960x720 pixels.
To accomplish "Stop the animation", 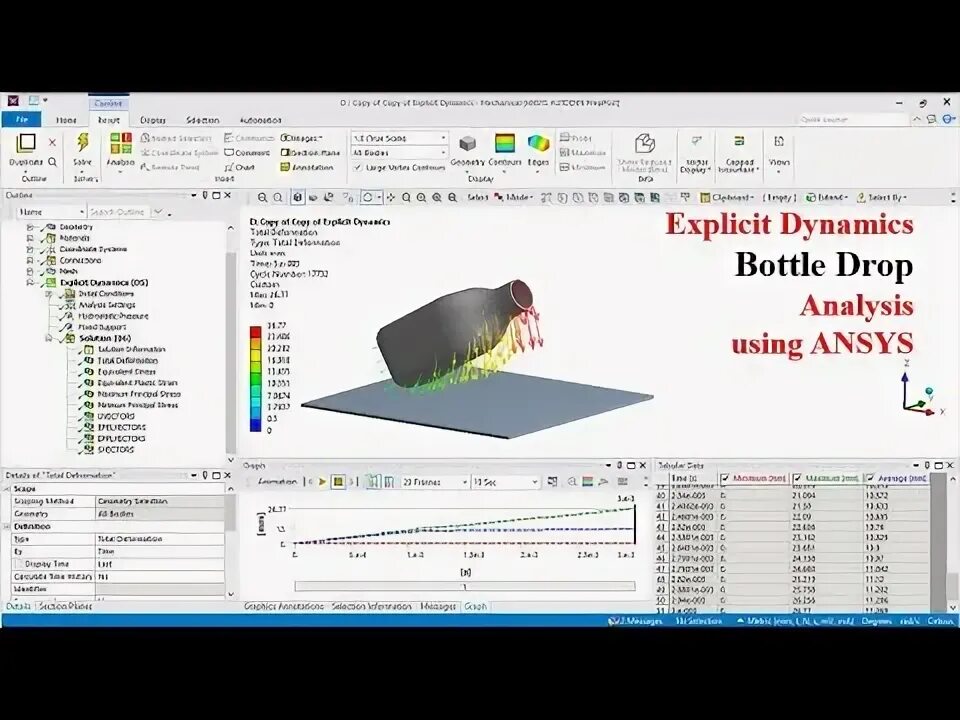I will (338, 482).
